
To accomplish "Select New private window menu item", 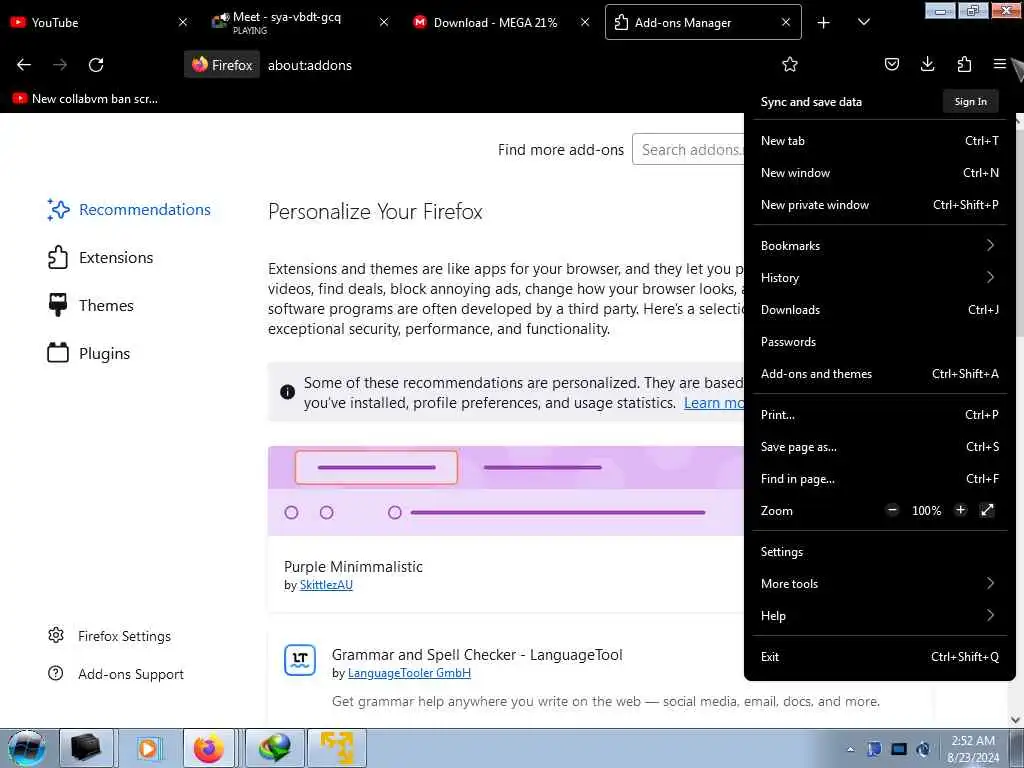I will [x=880, y=204].
